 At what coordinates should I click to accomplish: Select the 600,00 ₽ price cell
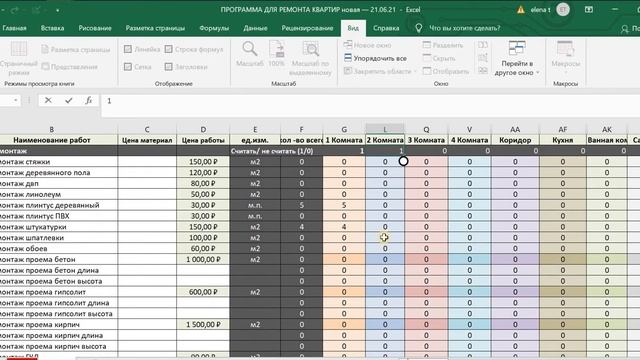[x=203, y=292]
